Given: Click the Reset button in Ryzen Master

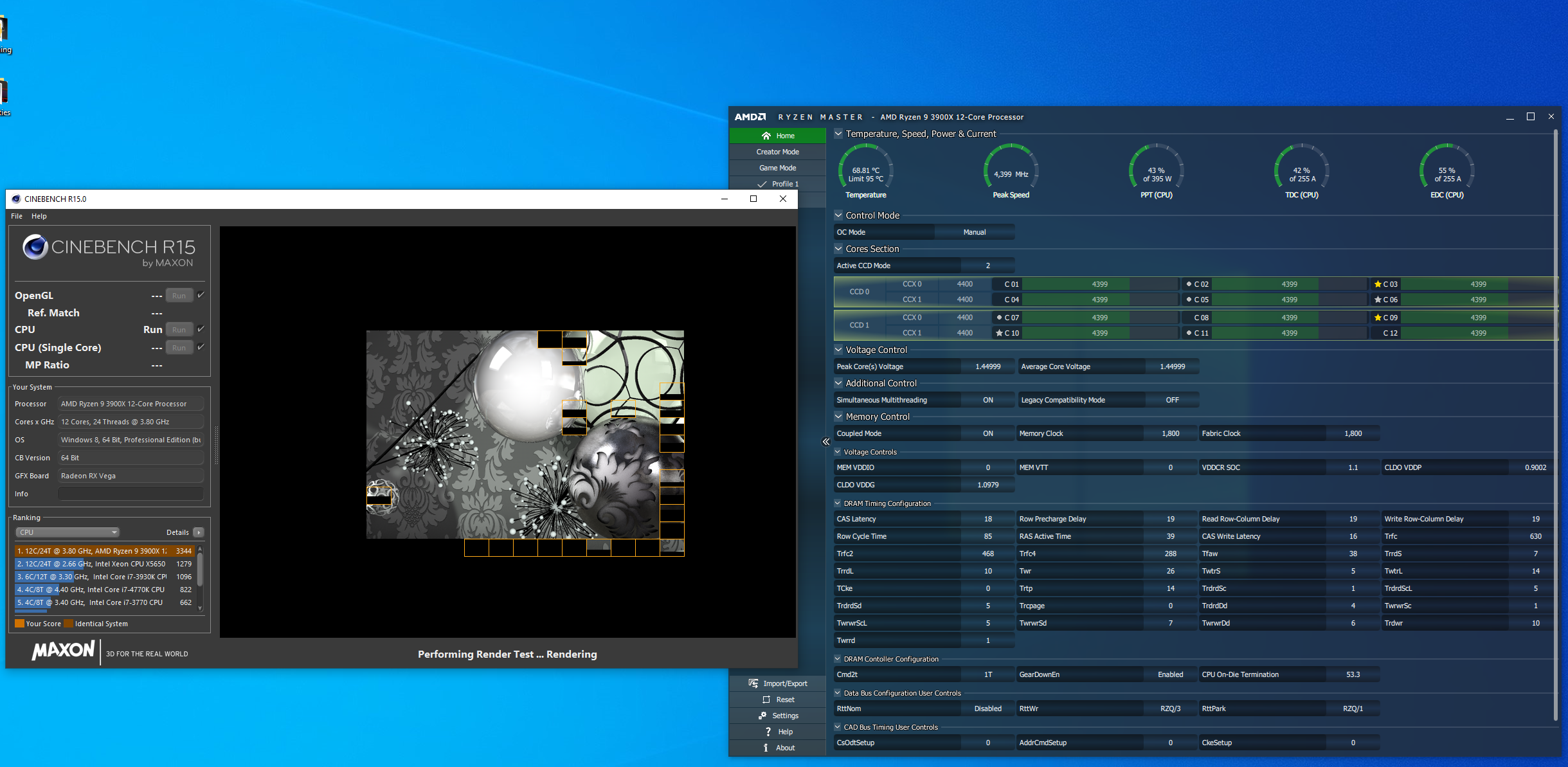Looking at the screenshot, I should [x=778, y=699].
